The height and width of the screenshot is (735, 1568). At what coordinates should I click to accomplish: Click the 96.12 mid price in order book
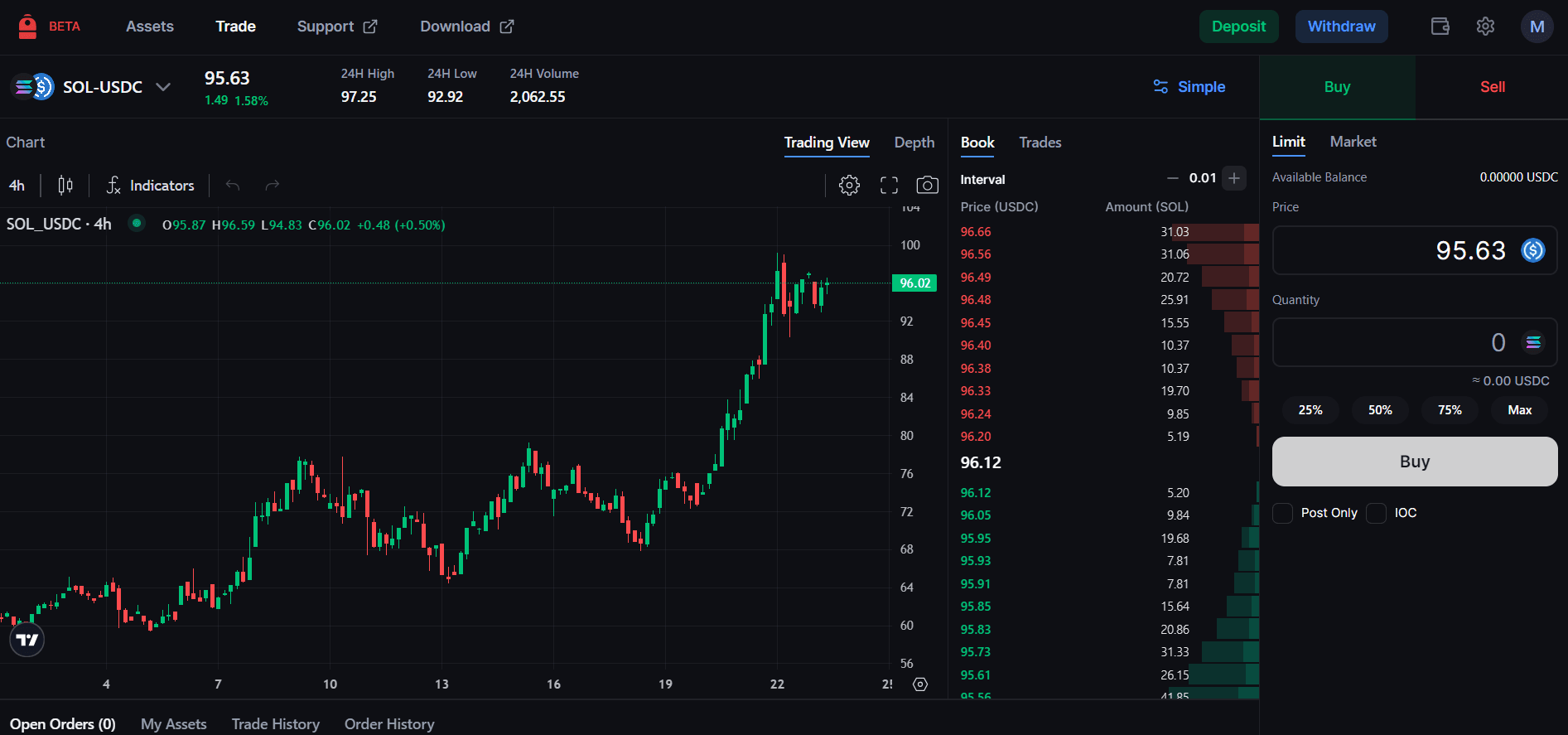point(981,462)
